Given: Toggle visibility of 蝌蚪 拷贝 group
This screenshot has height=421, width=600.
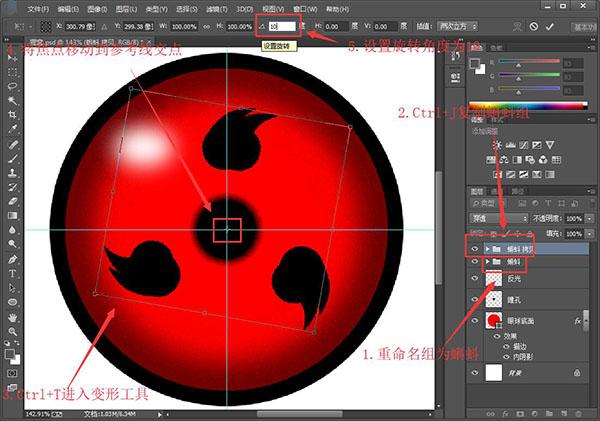Looking at the screenshot, I should (x=475, y=249).
